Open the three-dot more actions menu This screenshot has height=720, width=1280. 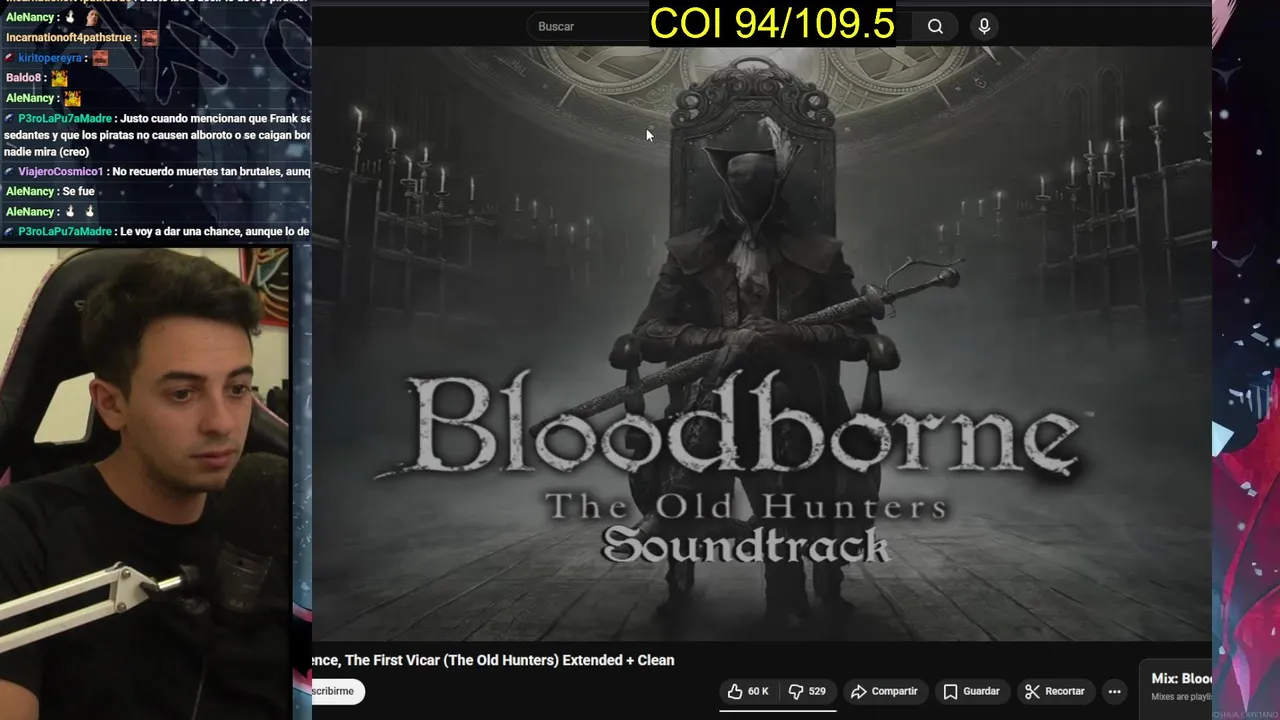pyautogui.click(x=1114, y=691)
